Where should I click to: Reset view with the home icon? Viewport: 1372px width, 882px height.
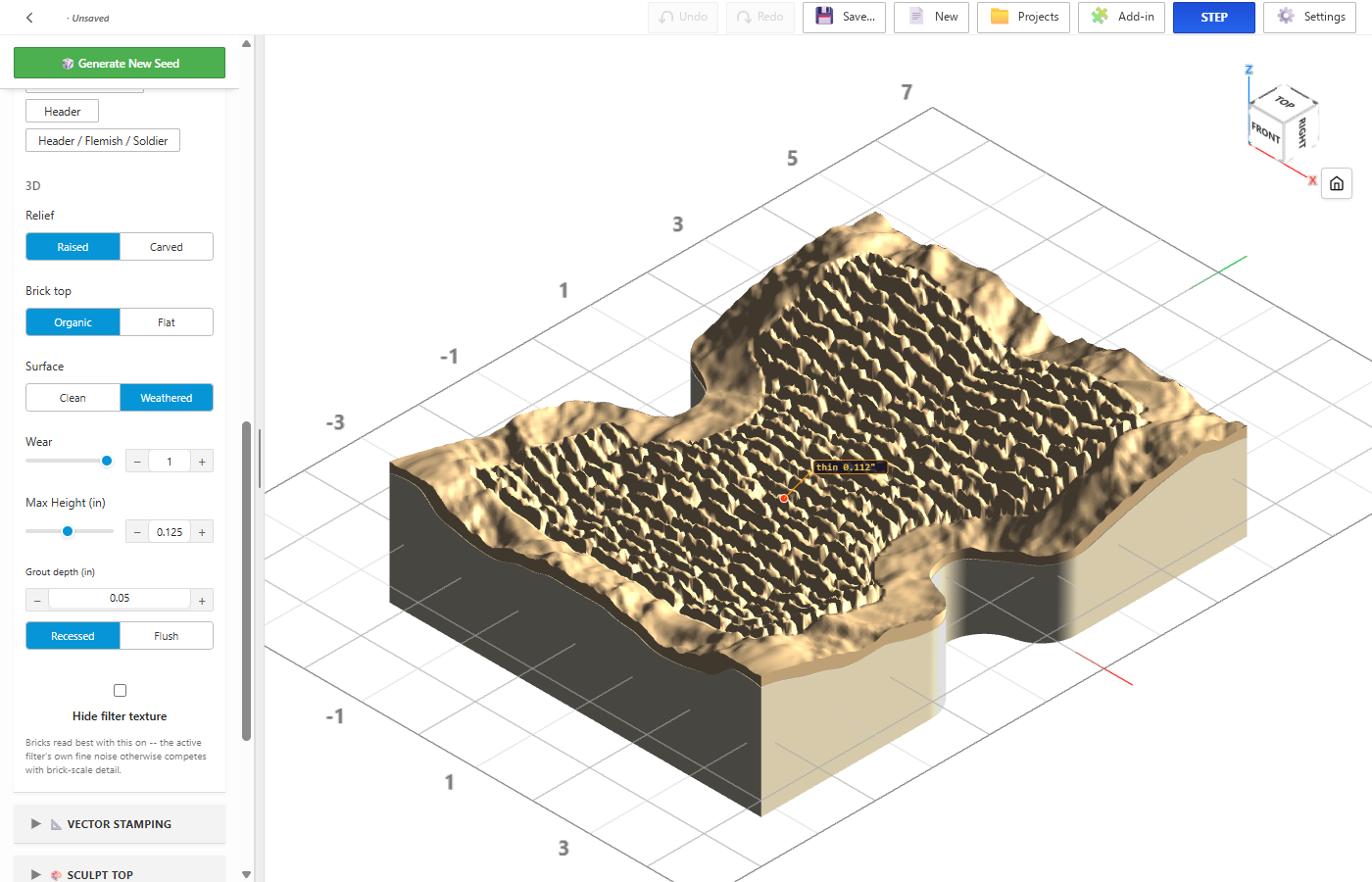(x=1337, y=183)
